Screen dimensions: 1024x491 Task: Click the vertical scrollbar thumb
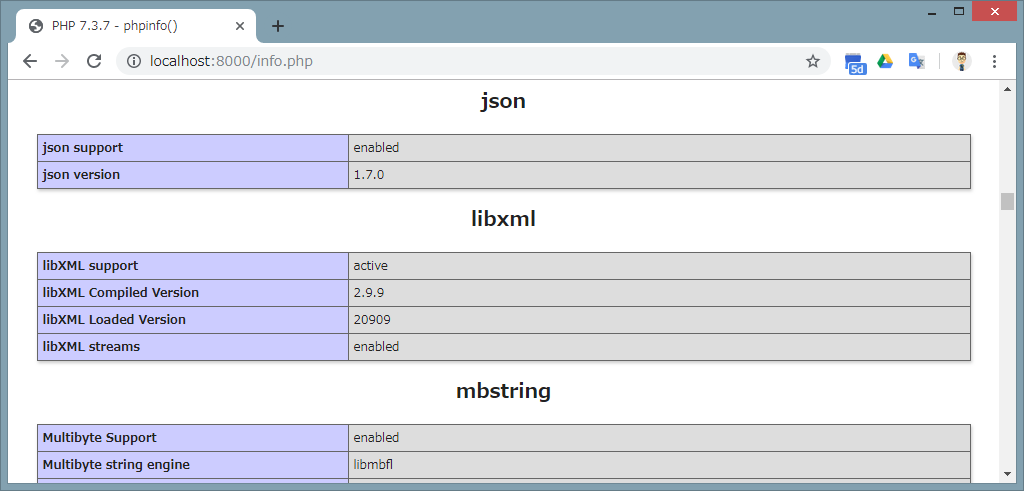(x=1007, y=200)
